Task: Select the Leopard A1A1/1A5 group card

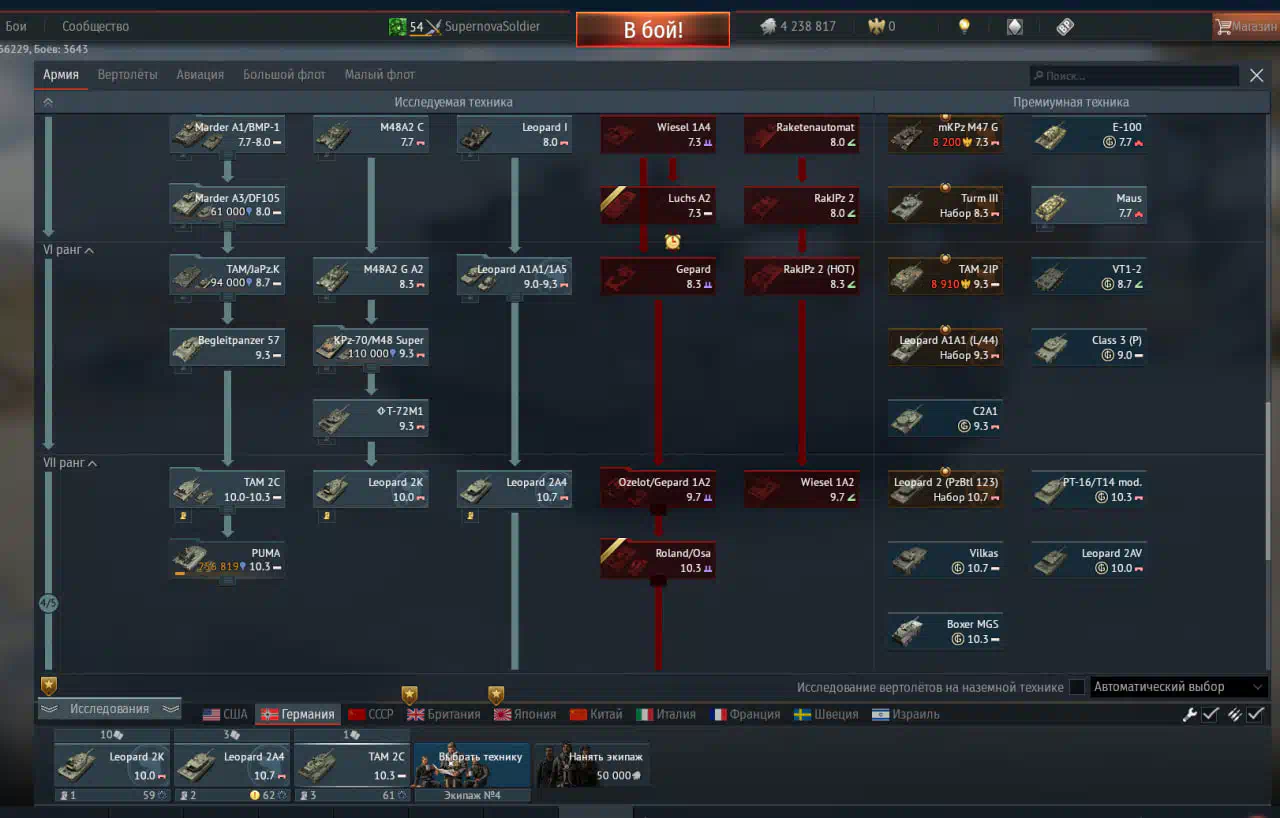Action: click(515, 276)
